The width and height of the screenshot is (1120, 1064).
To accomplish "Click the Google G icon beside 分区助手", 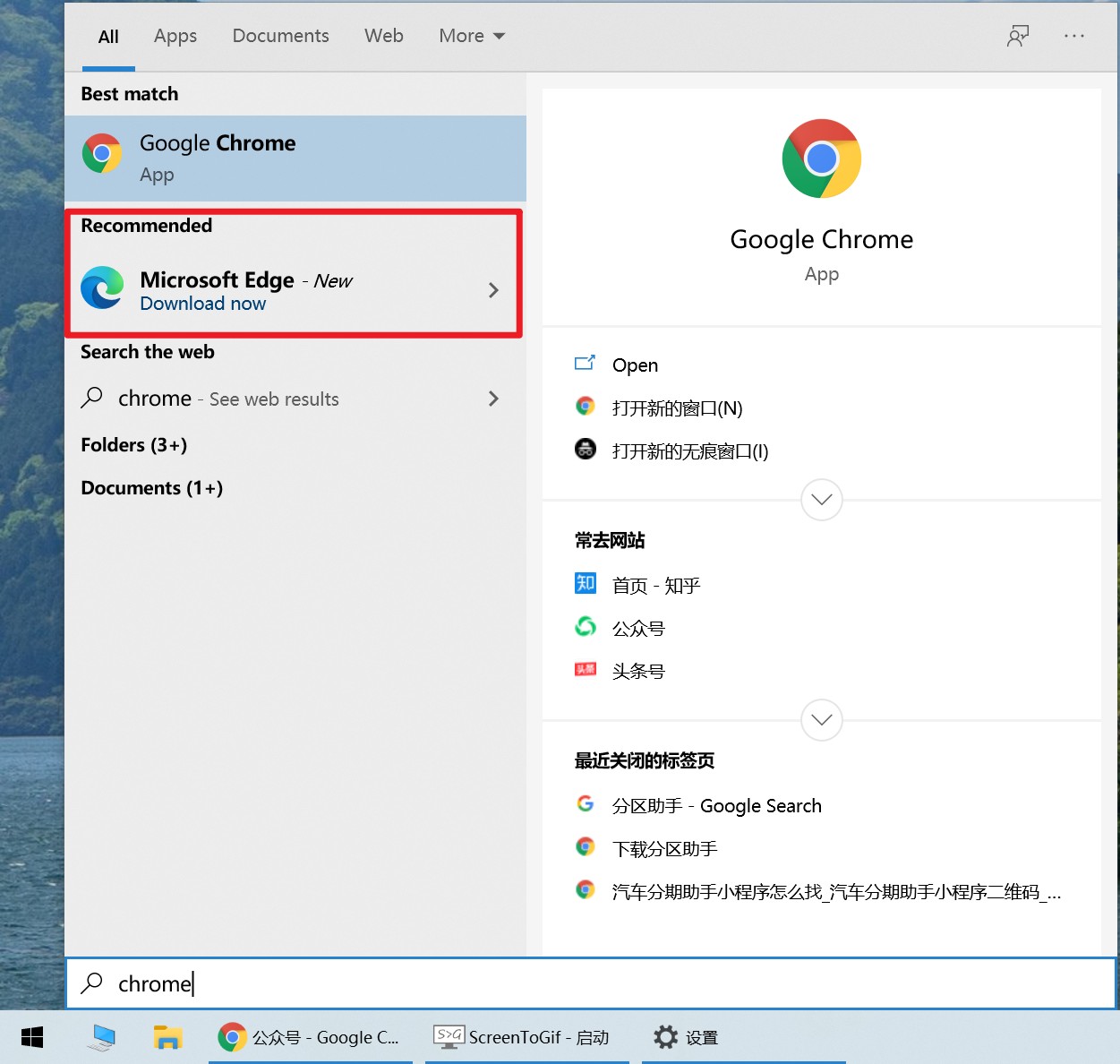I will tap(586, 803).
